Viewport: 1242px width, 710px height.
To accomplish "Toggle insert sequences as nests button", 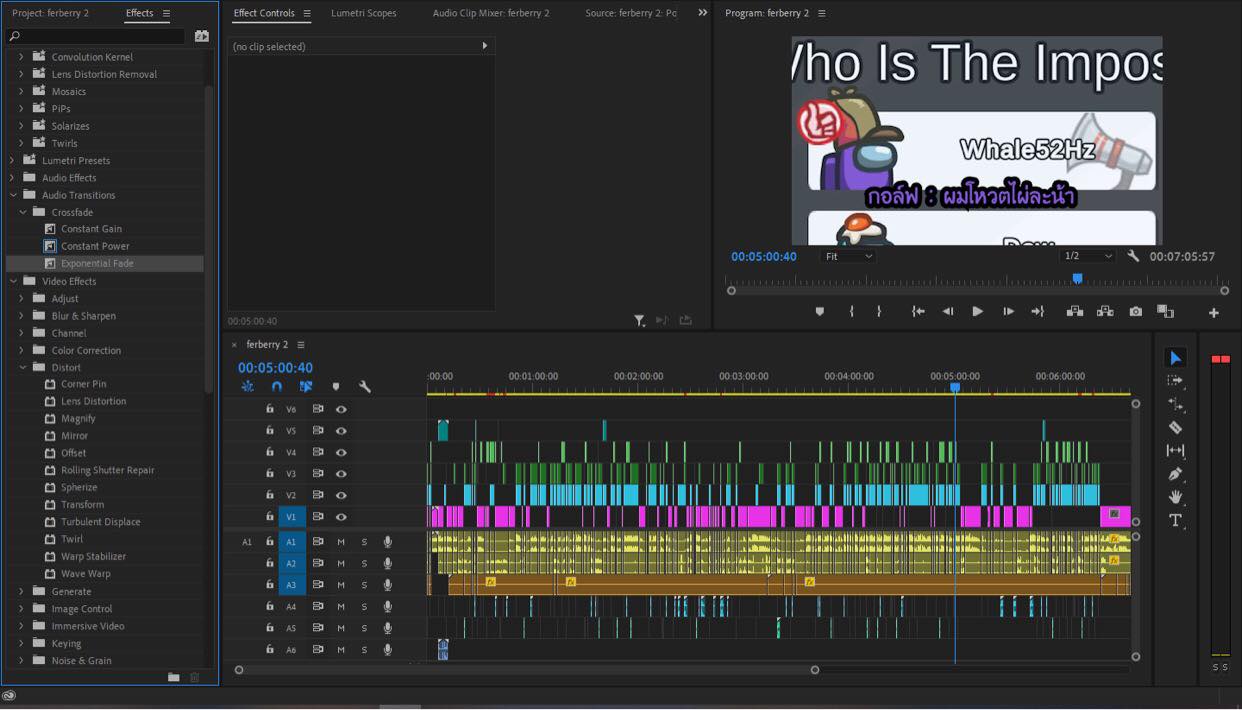I will (x=247, y=386).
